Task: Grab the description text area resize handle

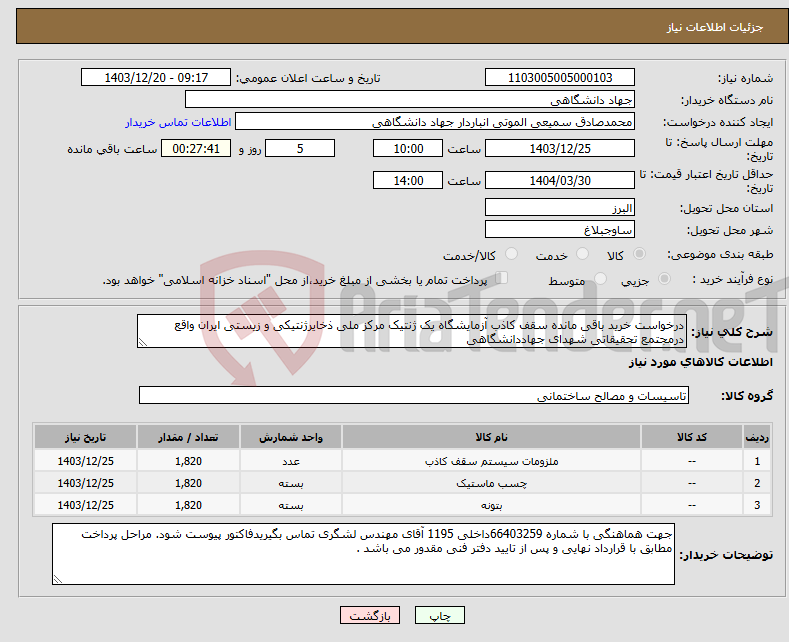Action: (142, 343)
